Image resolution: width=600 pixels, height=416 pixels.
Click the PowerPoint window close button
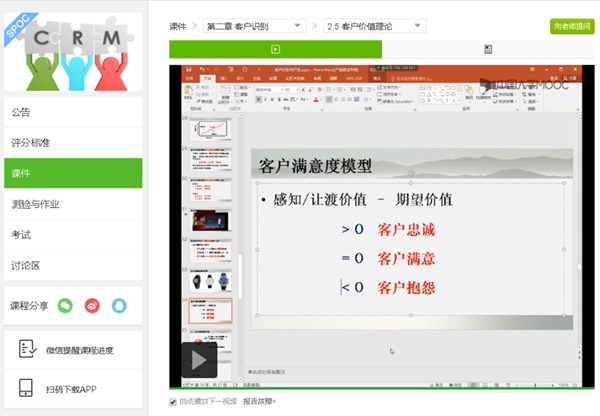575,69
